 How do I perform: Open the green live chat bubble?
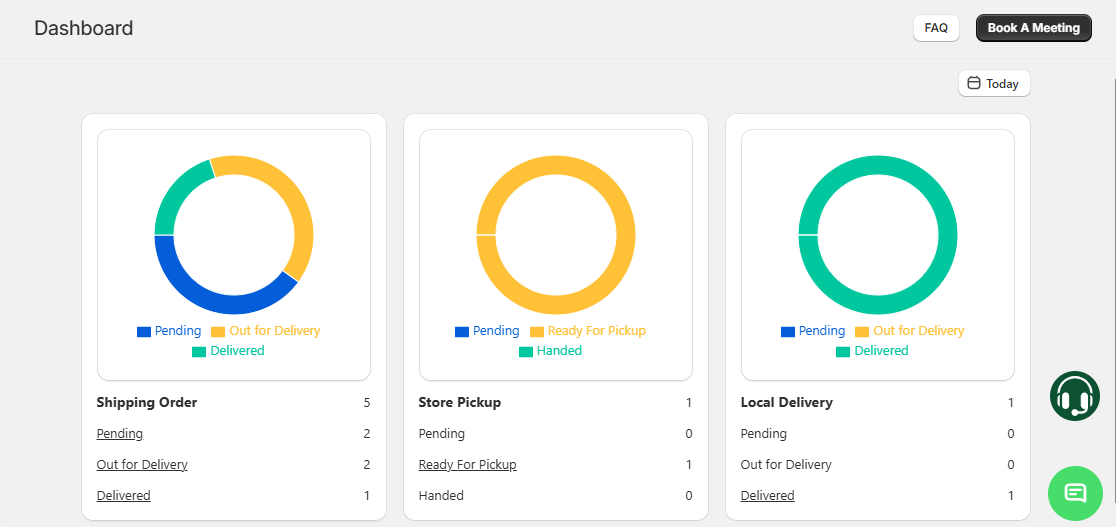[x=1074, y=493]
